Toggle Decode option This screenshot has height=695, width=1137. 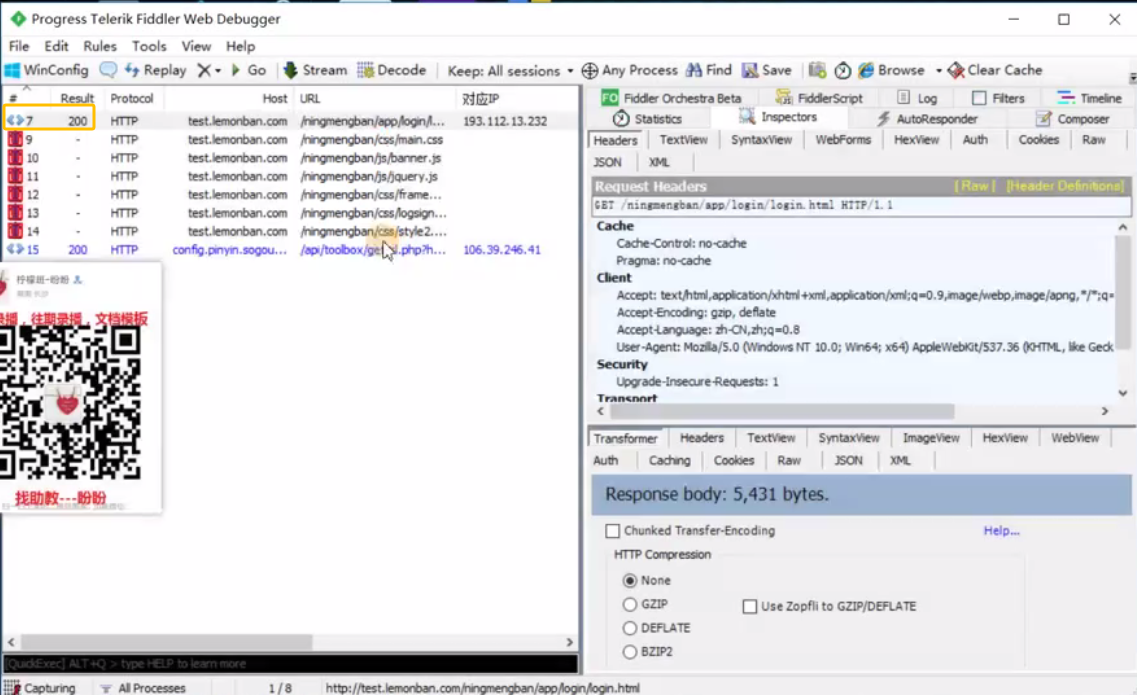(392, 70)
